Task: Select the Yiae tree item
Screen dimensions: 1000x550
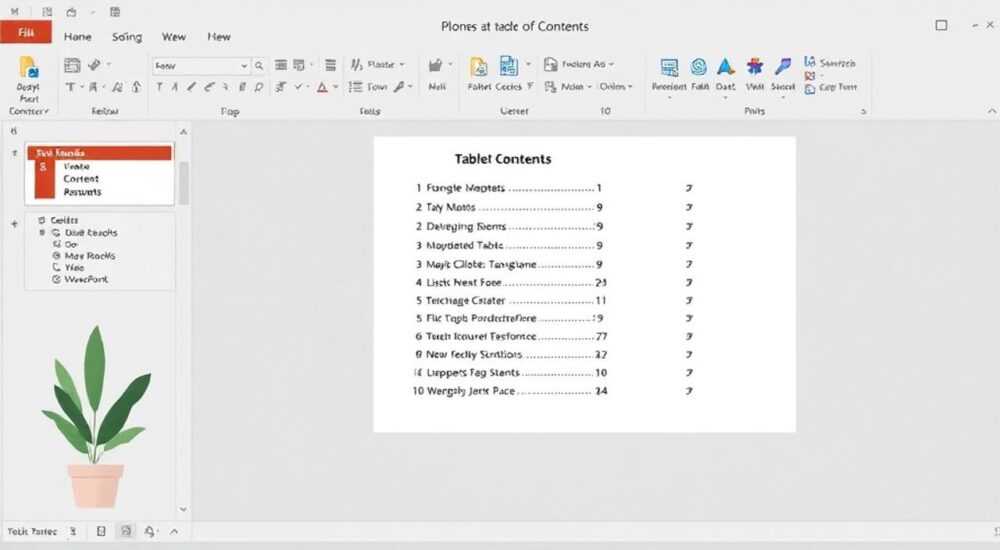Action: 74,267
